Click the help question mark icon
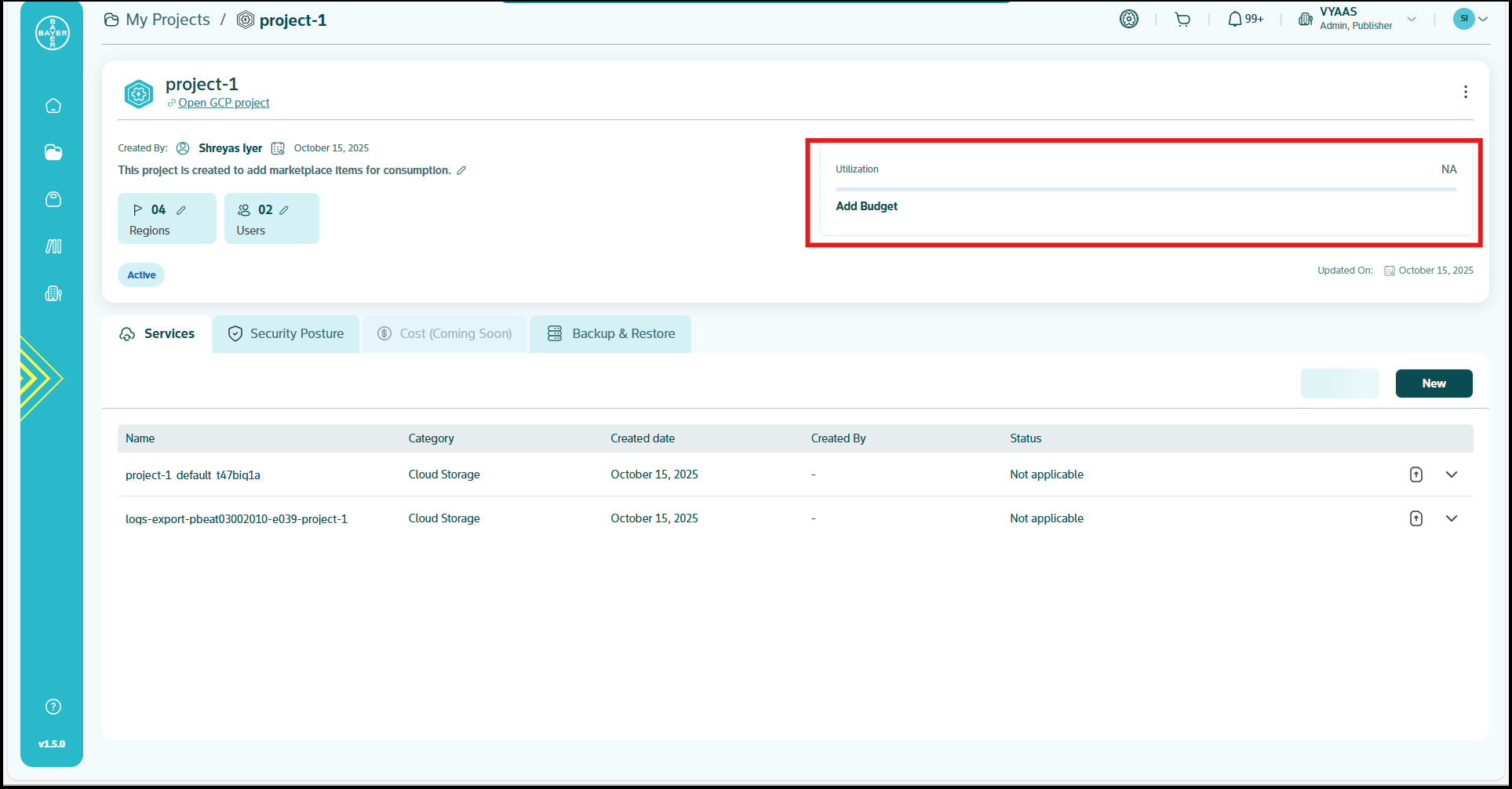 coord(53,707)
